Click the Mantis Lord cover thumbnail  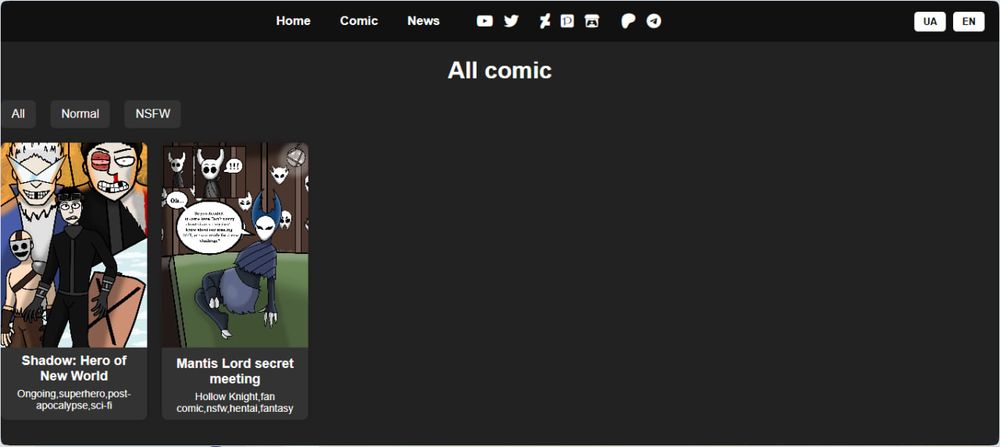(235, 245)
